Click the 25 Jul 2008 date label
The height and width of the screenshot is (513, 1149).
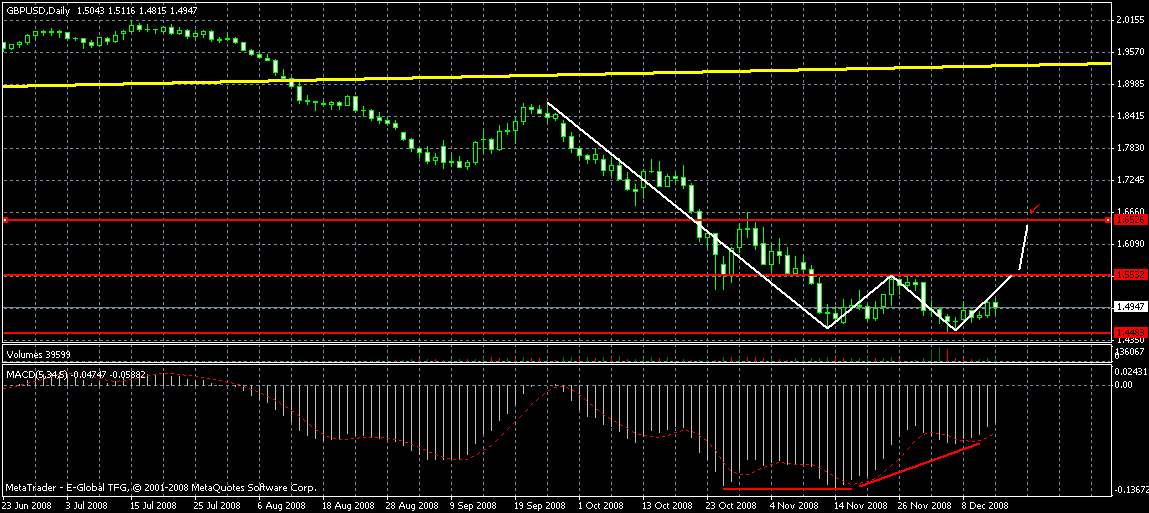coord(218,506)
